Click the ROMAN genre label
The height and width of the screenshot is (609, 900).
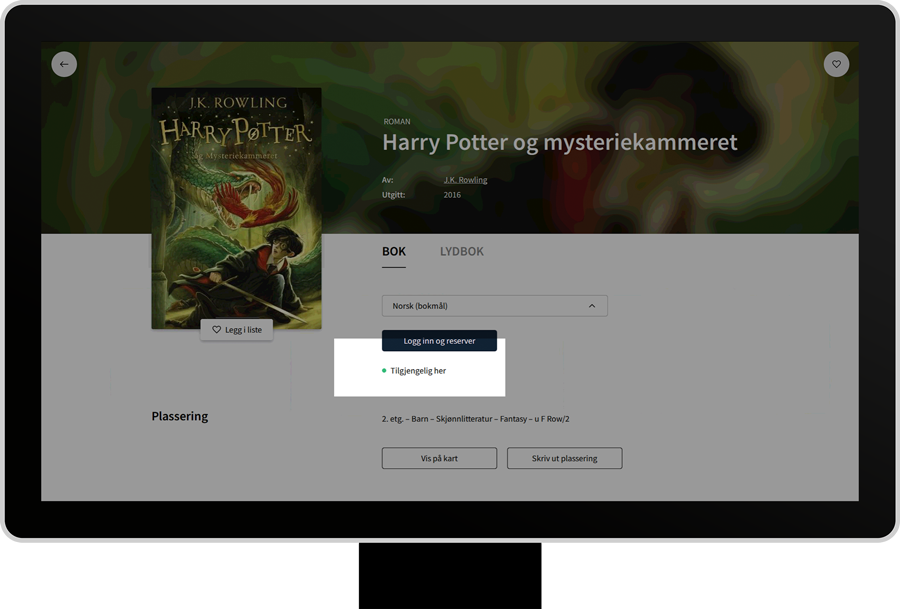tap(397, 122)
